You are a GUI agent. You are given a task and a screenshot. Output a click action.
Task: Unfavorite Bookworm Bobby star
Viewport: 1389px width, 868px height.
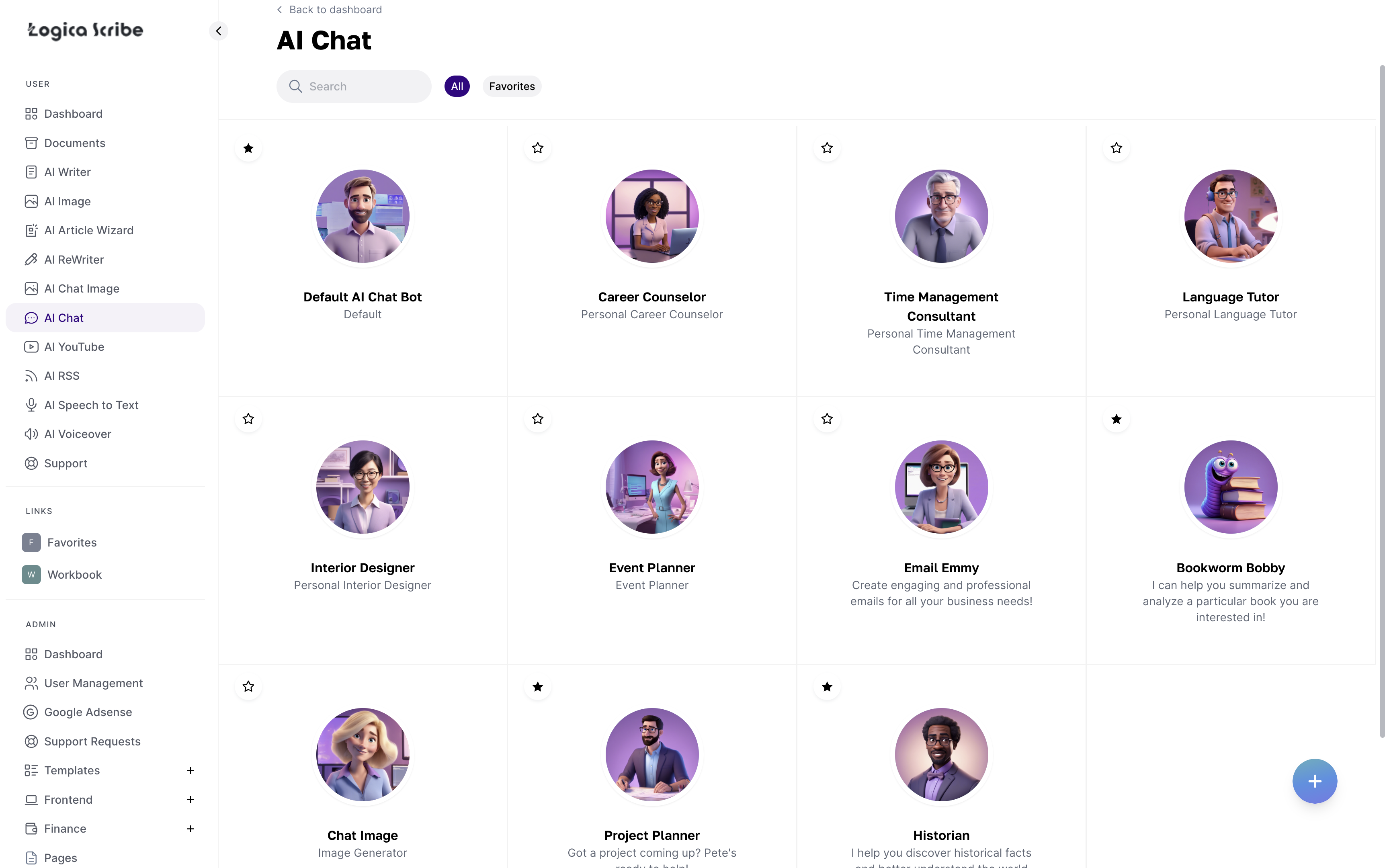click(x=1116, y=419)
